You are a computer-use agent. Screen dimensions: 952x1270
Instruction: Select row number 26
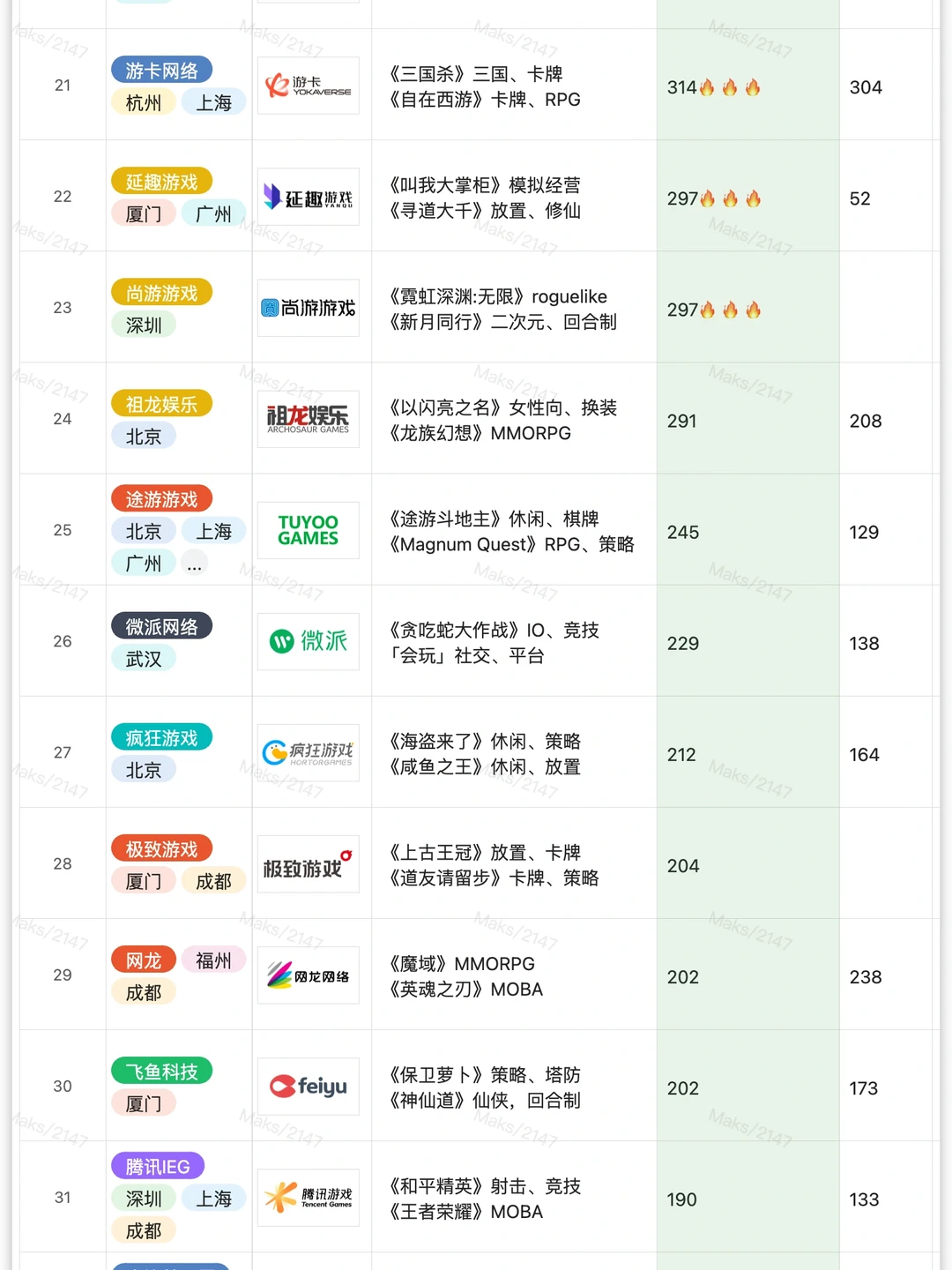pyautogui.click(x=63, y=641)
